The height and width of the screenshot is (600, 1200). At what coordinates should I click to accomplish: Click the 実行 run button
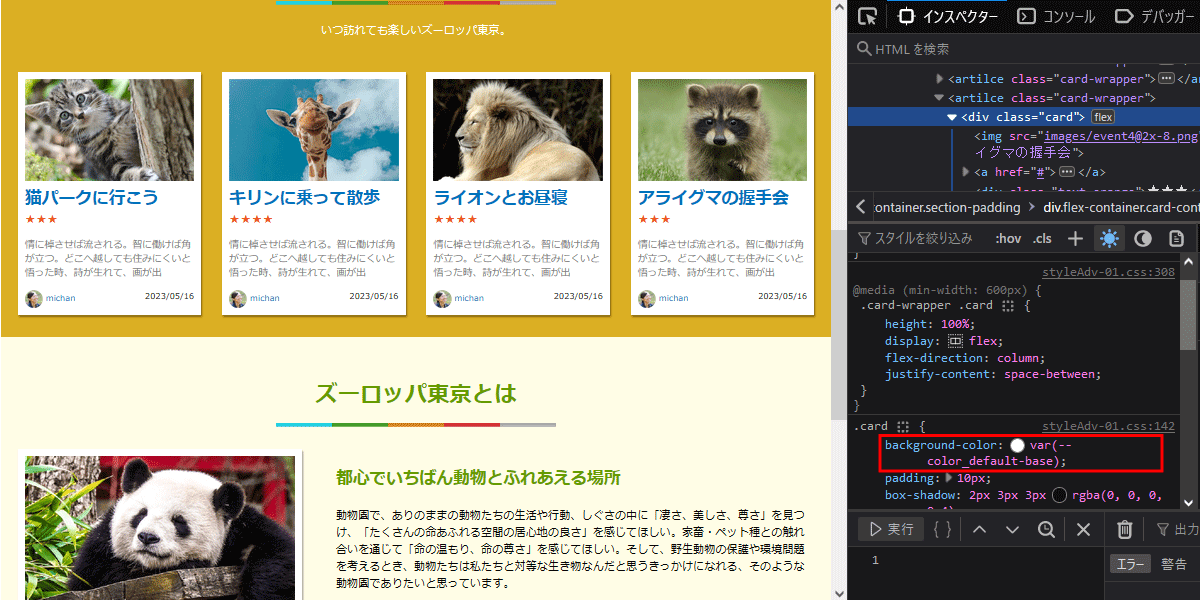(892, 529)
